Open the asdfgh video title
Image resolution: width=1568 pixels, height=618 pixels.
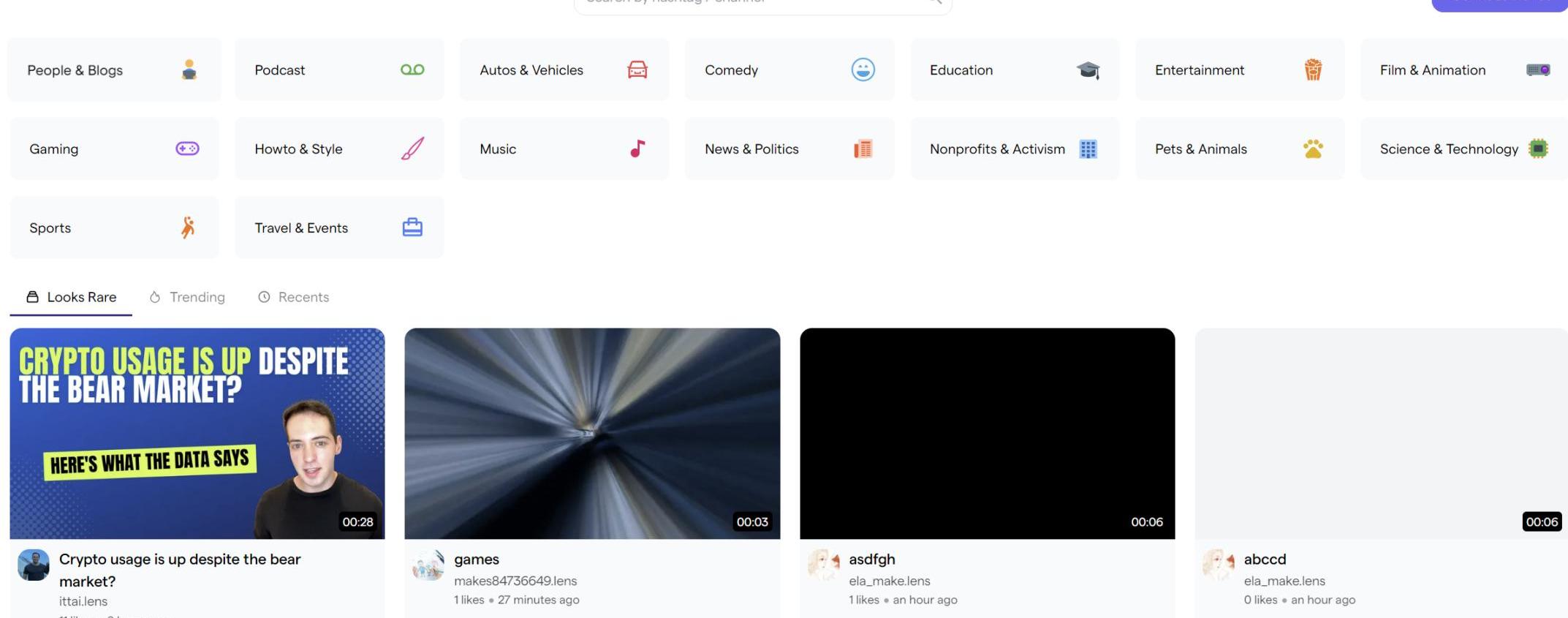871,559
